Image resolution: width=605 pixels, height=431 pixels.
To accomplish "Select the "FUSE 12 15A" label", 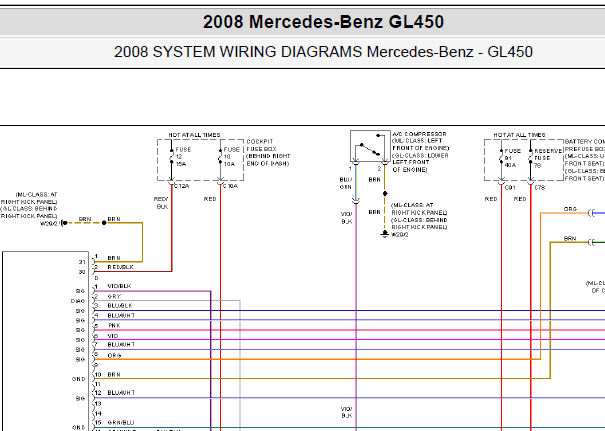I will pyautogui.click(x=183, y=157).
